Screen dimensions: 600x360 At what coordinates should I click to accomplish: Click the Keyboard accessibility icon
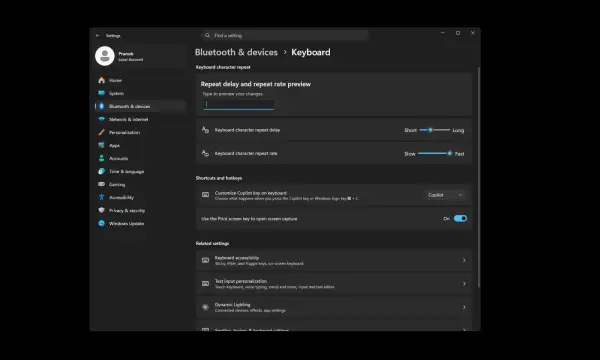[x=205, y=261]
